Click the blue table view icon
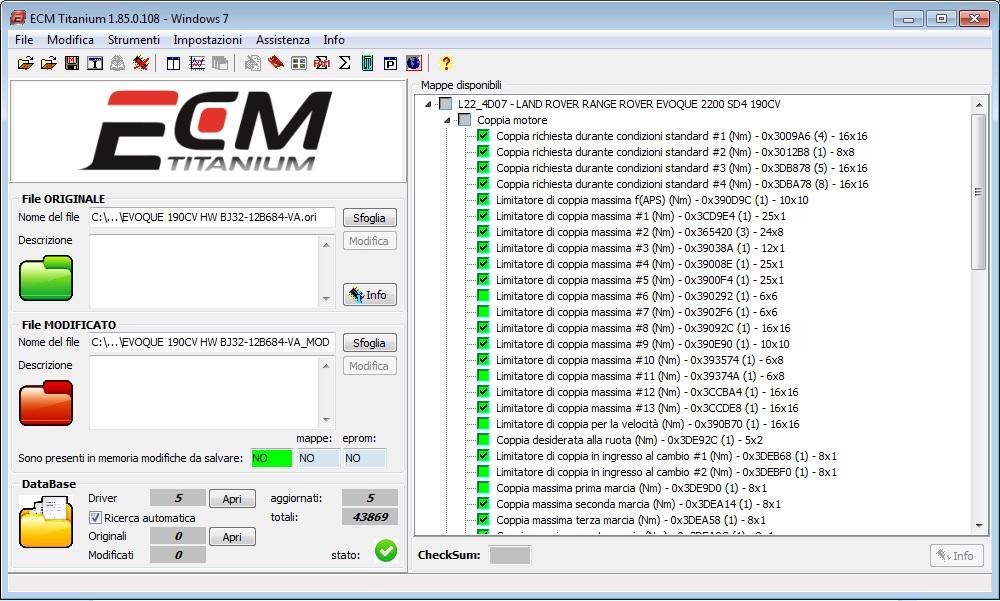This screenshot has width=1000, height=601. point(173,63)
